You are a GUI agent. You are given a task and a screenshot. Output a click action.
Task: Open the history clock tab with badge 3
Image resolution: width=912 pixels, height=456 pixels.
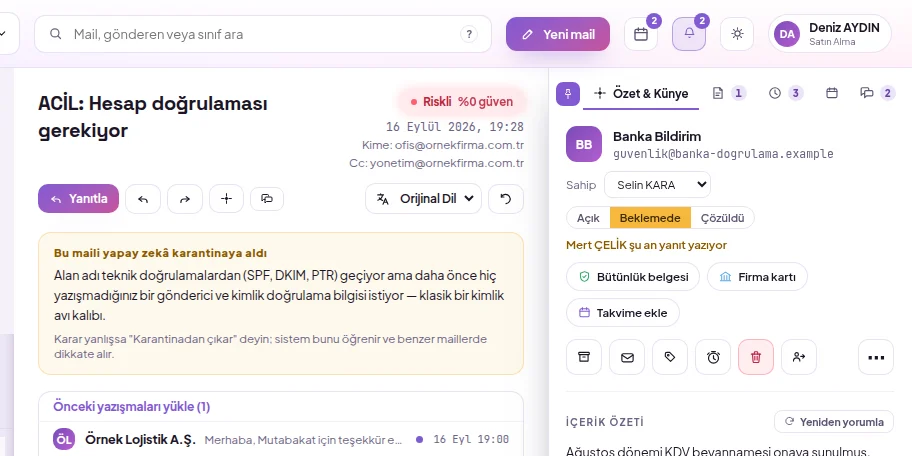tap(786, 93)
